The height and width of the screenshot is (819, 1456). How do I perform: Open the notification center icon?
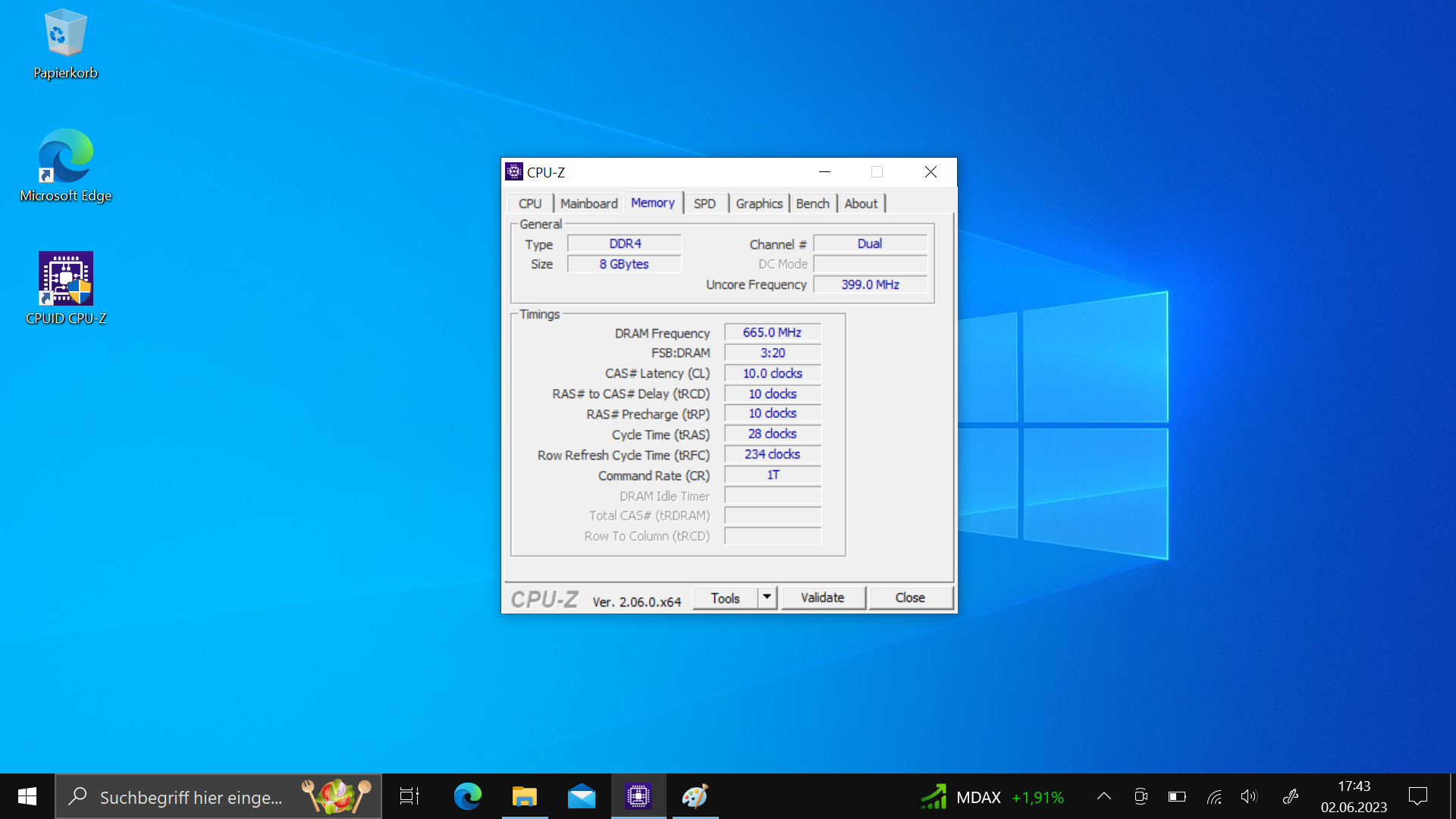point(1417,796)
